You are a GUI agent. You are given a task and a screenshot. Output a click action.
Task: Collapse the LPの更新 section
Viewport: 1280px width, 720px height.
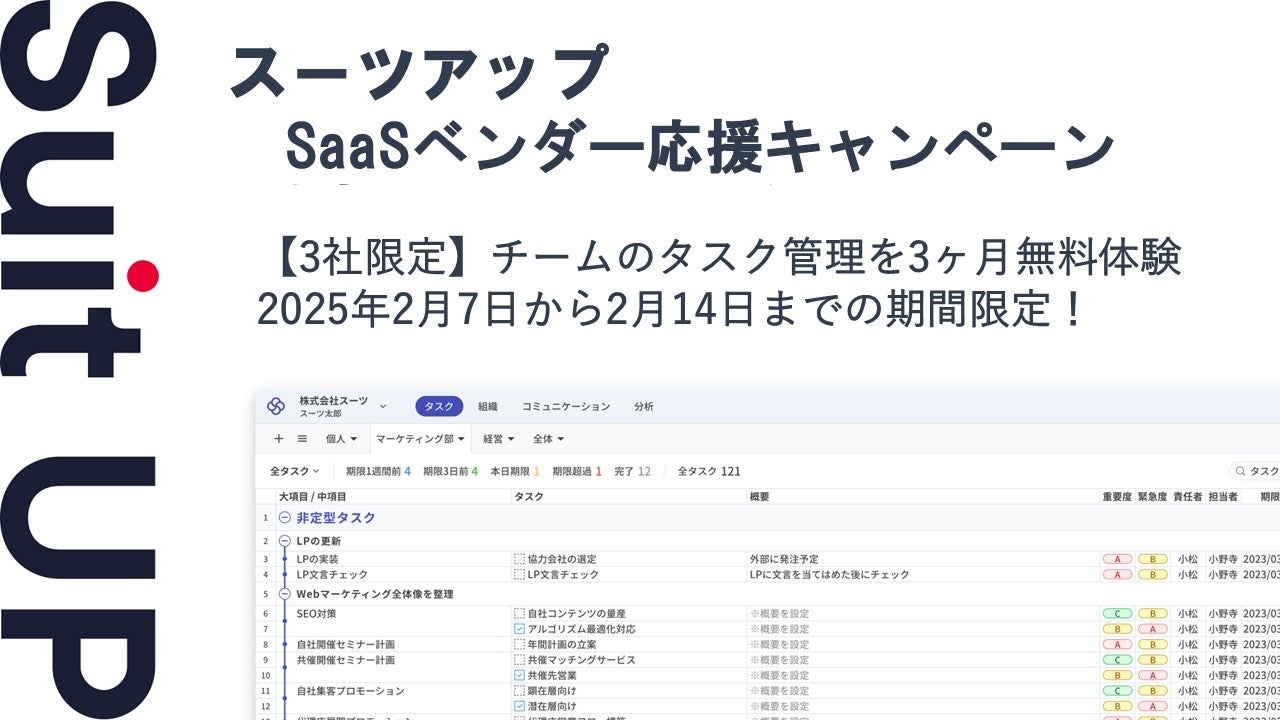coord(284,541)
